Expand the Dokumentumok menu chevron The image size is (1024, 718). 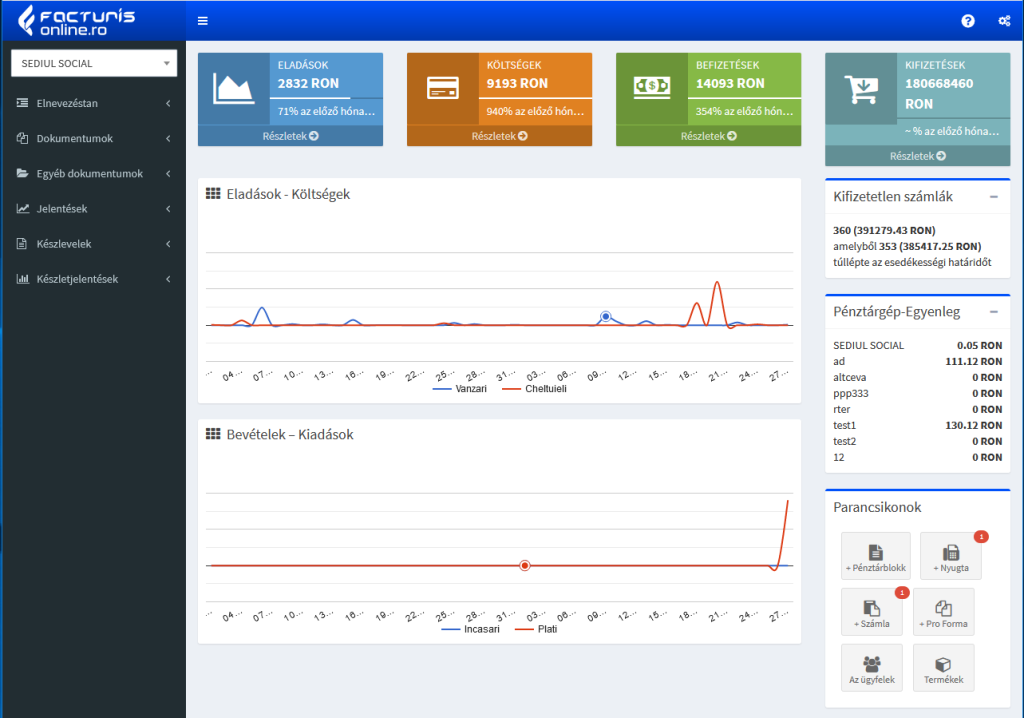168,139
